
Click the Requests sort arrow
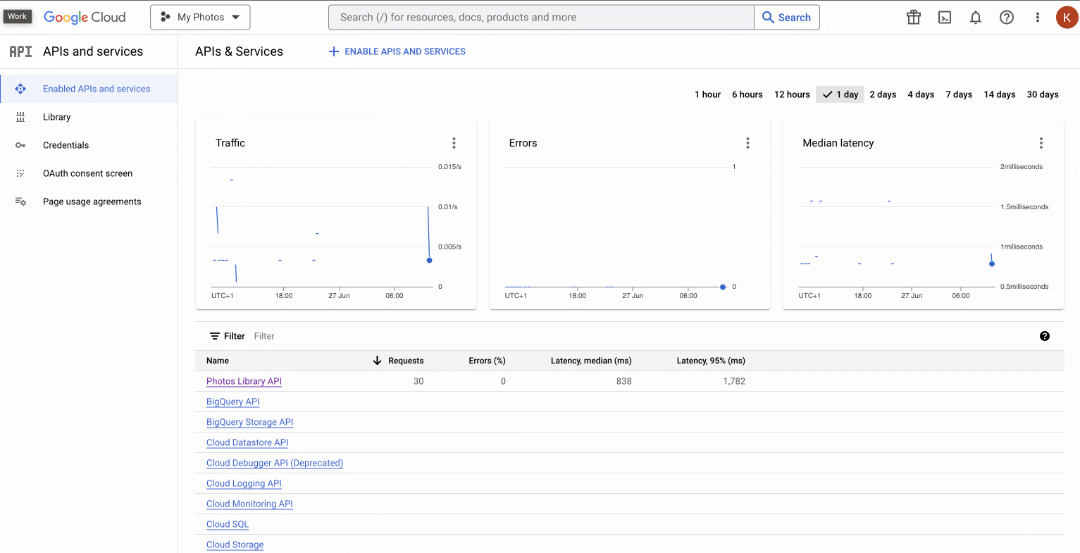tap(377, 360)
